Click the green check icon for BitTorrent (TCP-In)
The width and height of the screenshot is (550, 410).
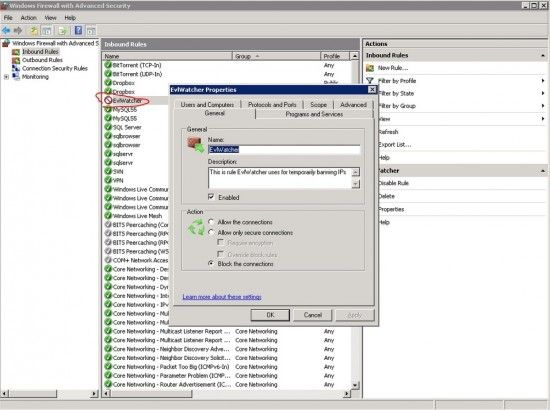(108, 65)
